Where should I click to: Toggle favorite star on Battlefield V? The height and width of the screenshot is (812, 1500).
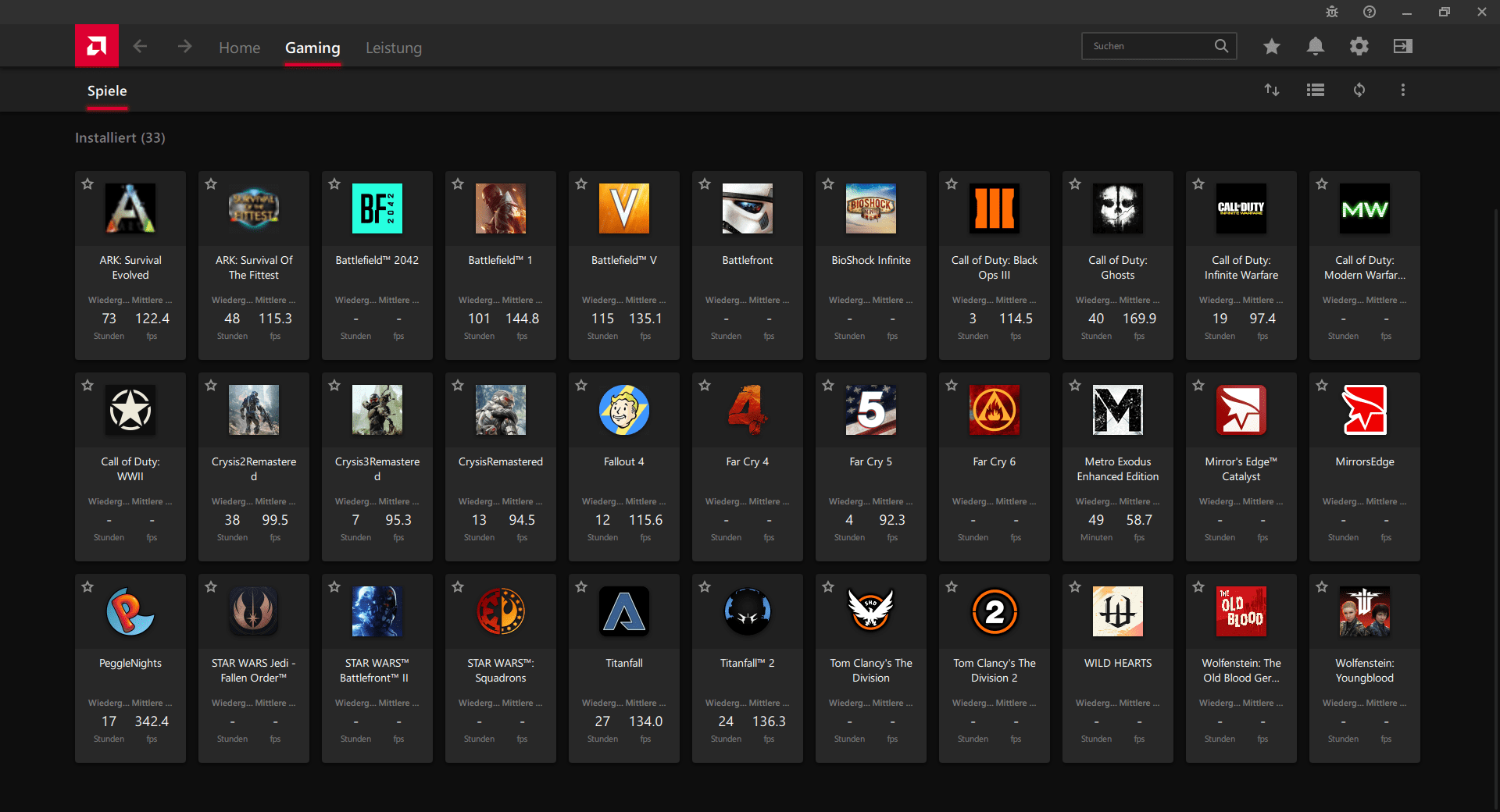pyautogui.click(x=581, y=184)
